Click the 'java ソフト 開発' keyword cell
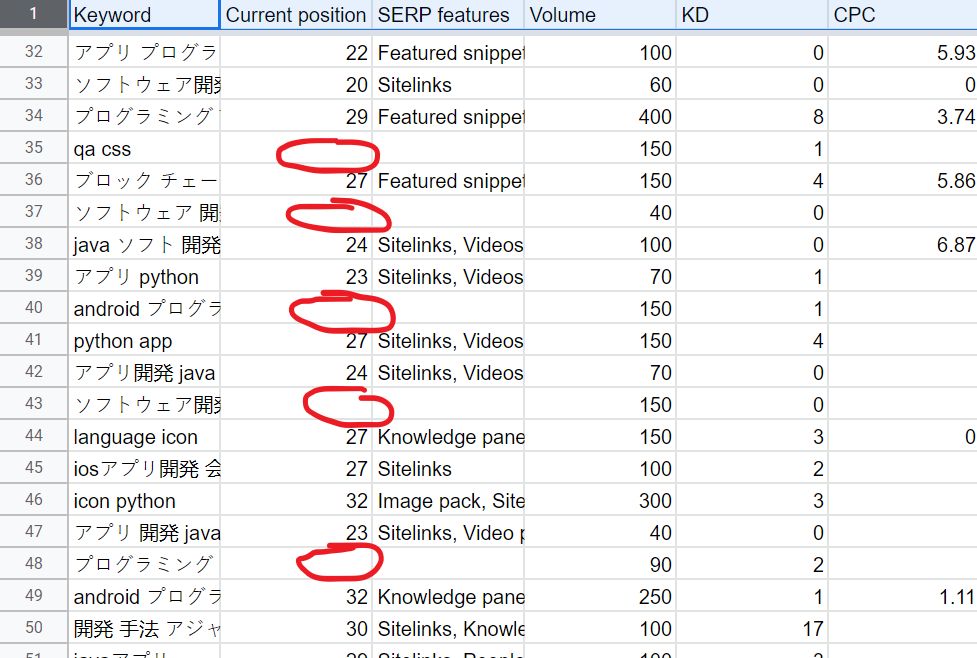This screenshot has width=977, height=658. pos(144,244)
